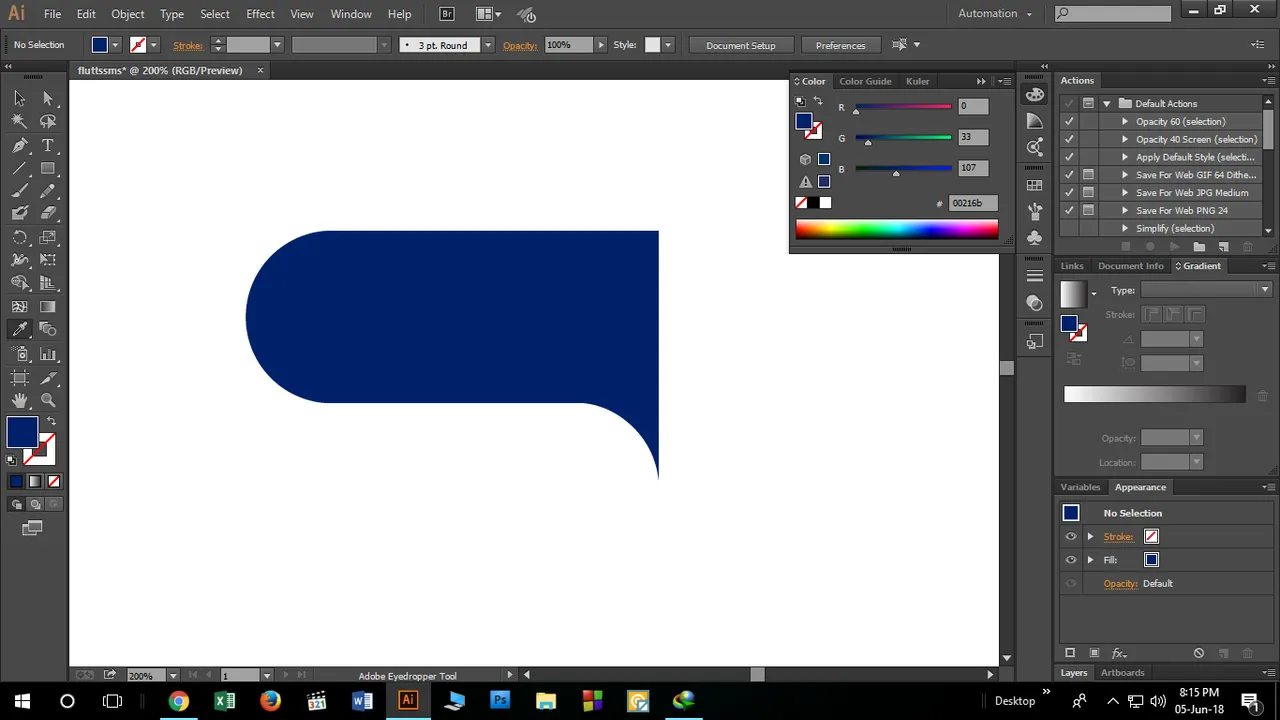
Task: Click the Stroke link in control bar
Action: click(x=188, y=46)
